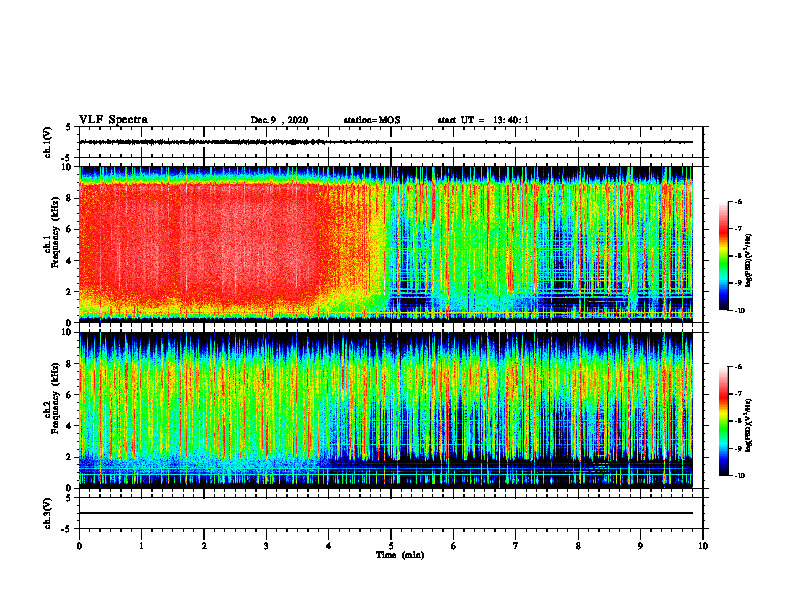Click the "ch.1(V)" waveform axis label
Viewport: 792px width, 612px height.
pos(48,142)
